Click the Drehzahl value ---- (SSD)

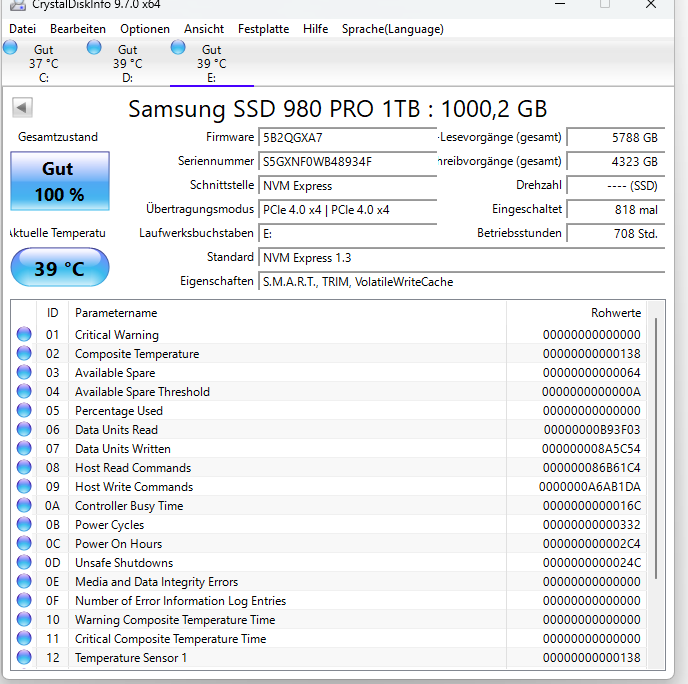[x=616, y=186]
